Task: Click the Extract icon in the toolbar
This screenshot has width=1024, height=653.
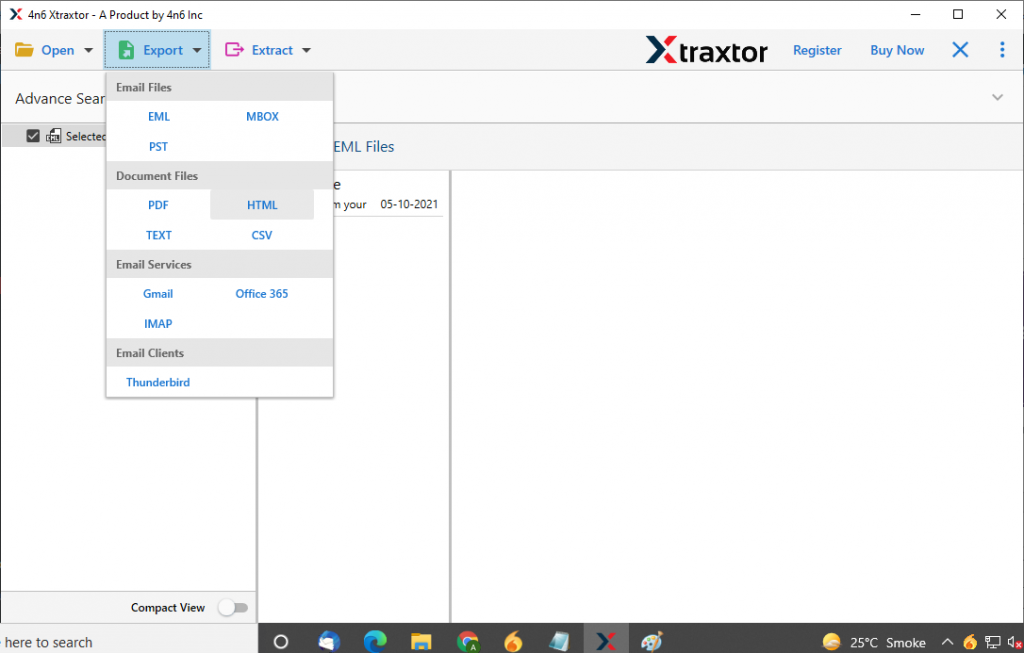Action: click(x=232, y=49)
